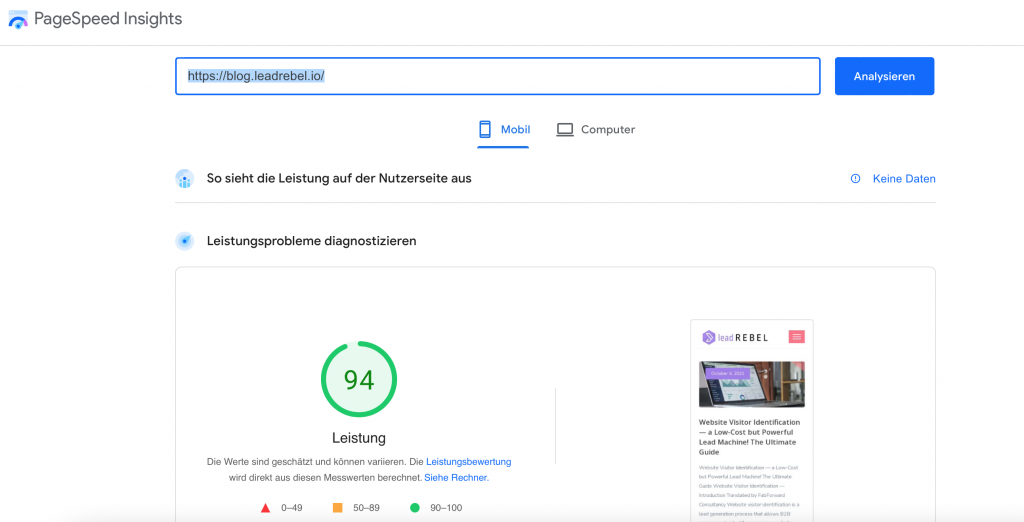Screen dimensions: 1024x522
Task: Click the heading So sieht die Leistung
Action: point(339,178)
